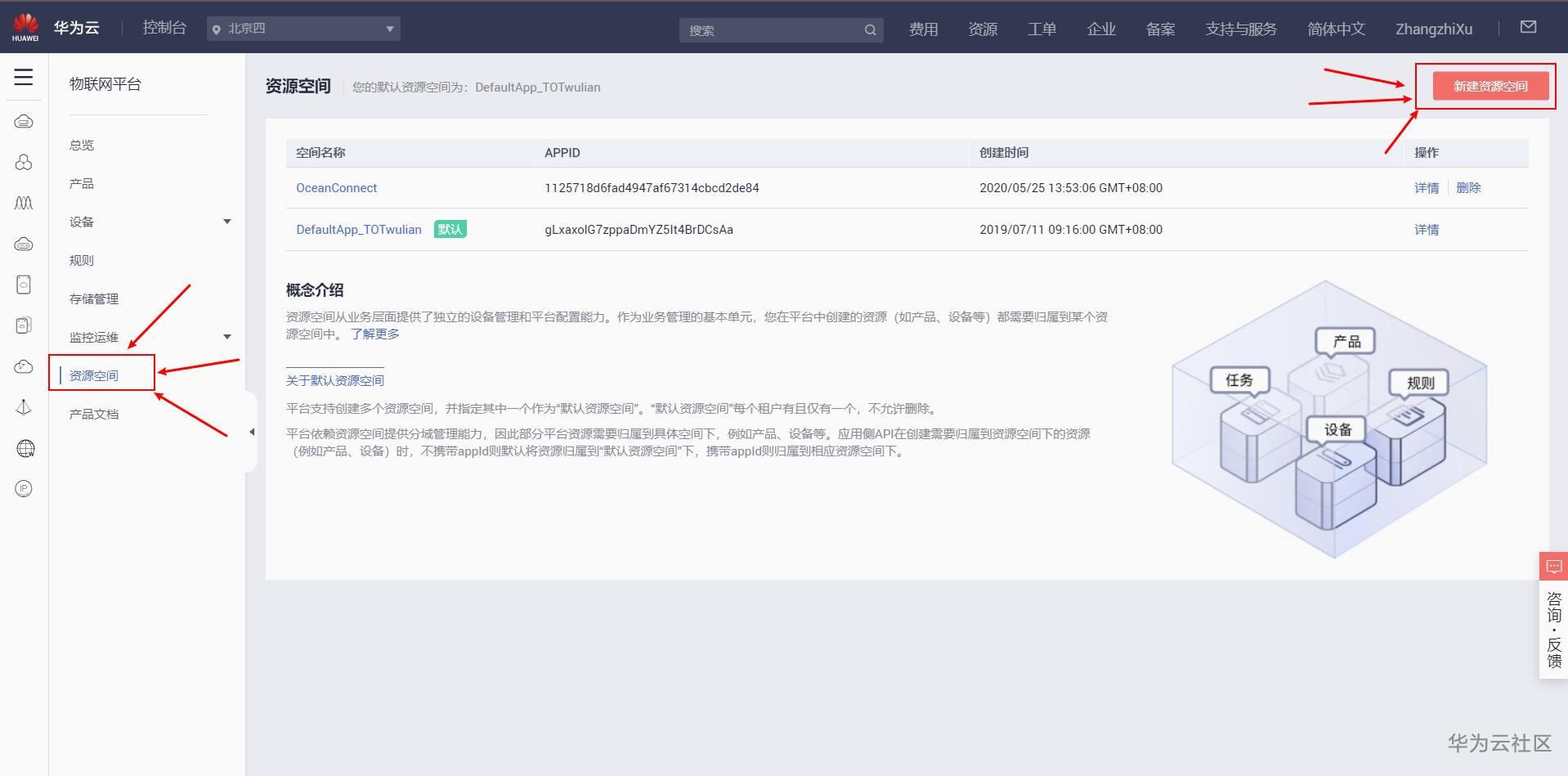Open the 北京四 region dropdown

tap(303, 29)
